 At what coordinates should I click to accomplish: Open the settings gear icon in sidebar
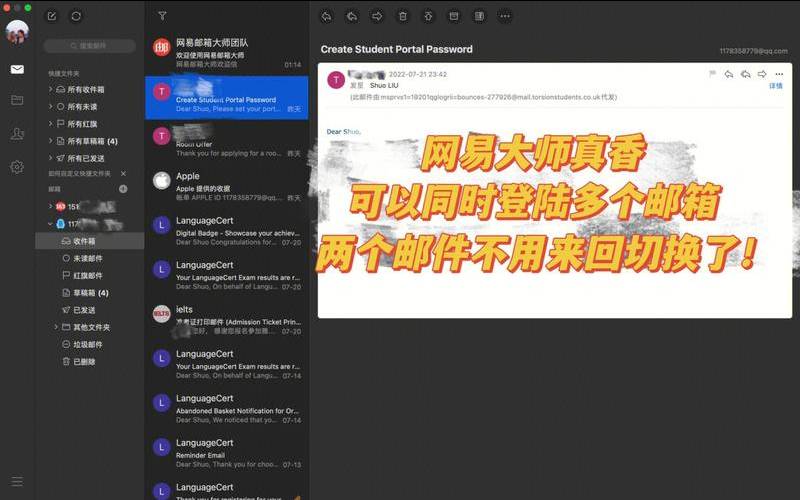17,167
